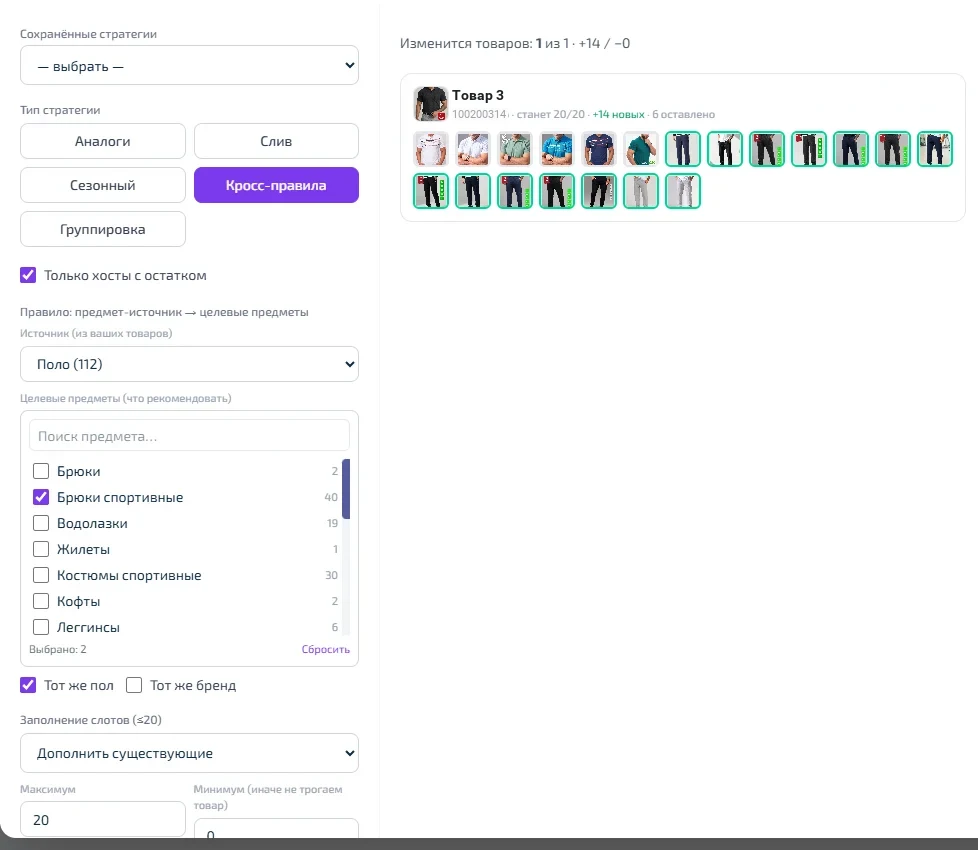Image resolution: width=978 pixels, height=850 pixels.
Task: Check the Кофты checkbox
Action: pyautogui.click(x=41, y=601)
